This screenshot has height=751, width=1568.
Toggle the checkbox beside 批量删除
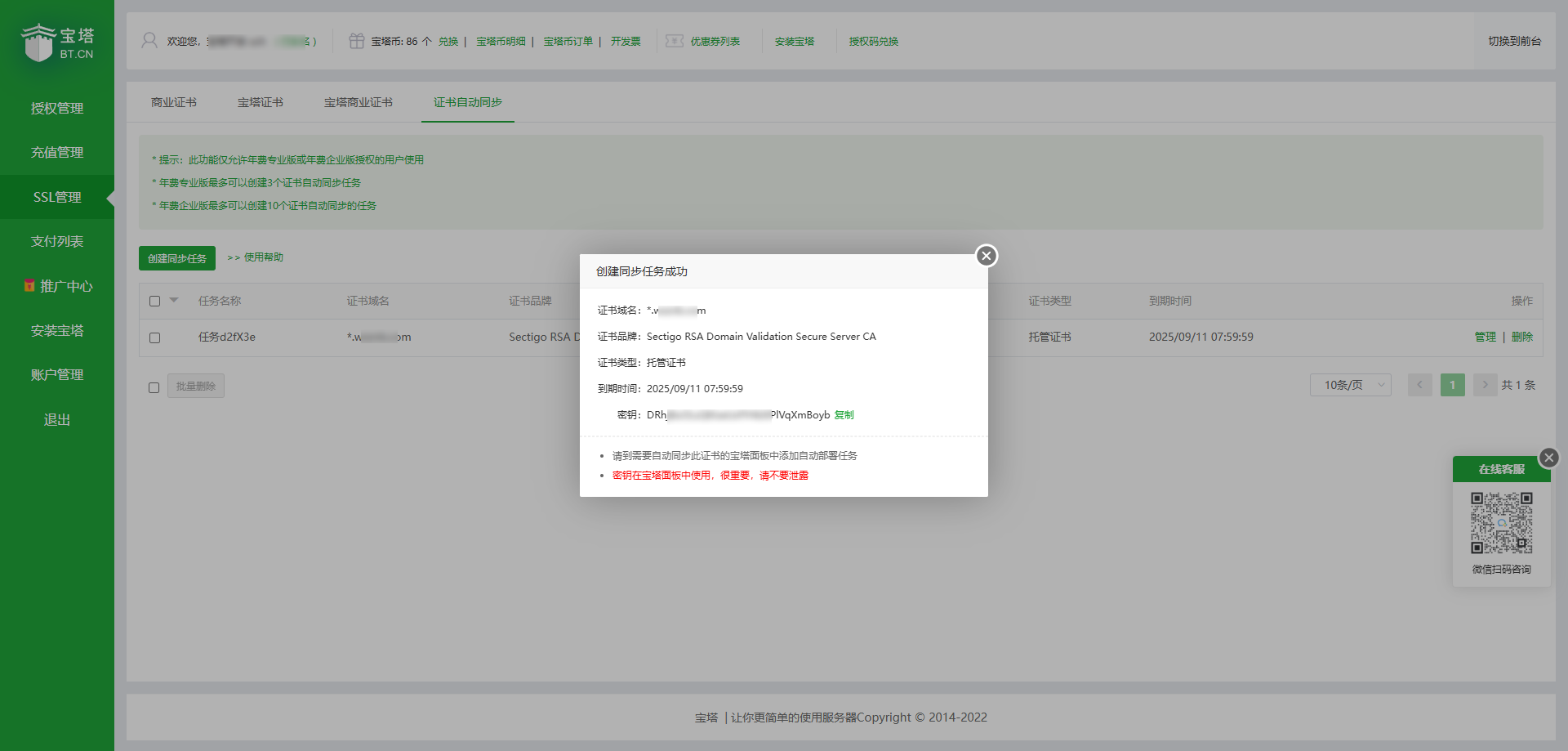154,387
